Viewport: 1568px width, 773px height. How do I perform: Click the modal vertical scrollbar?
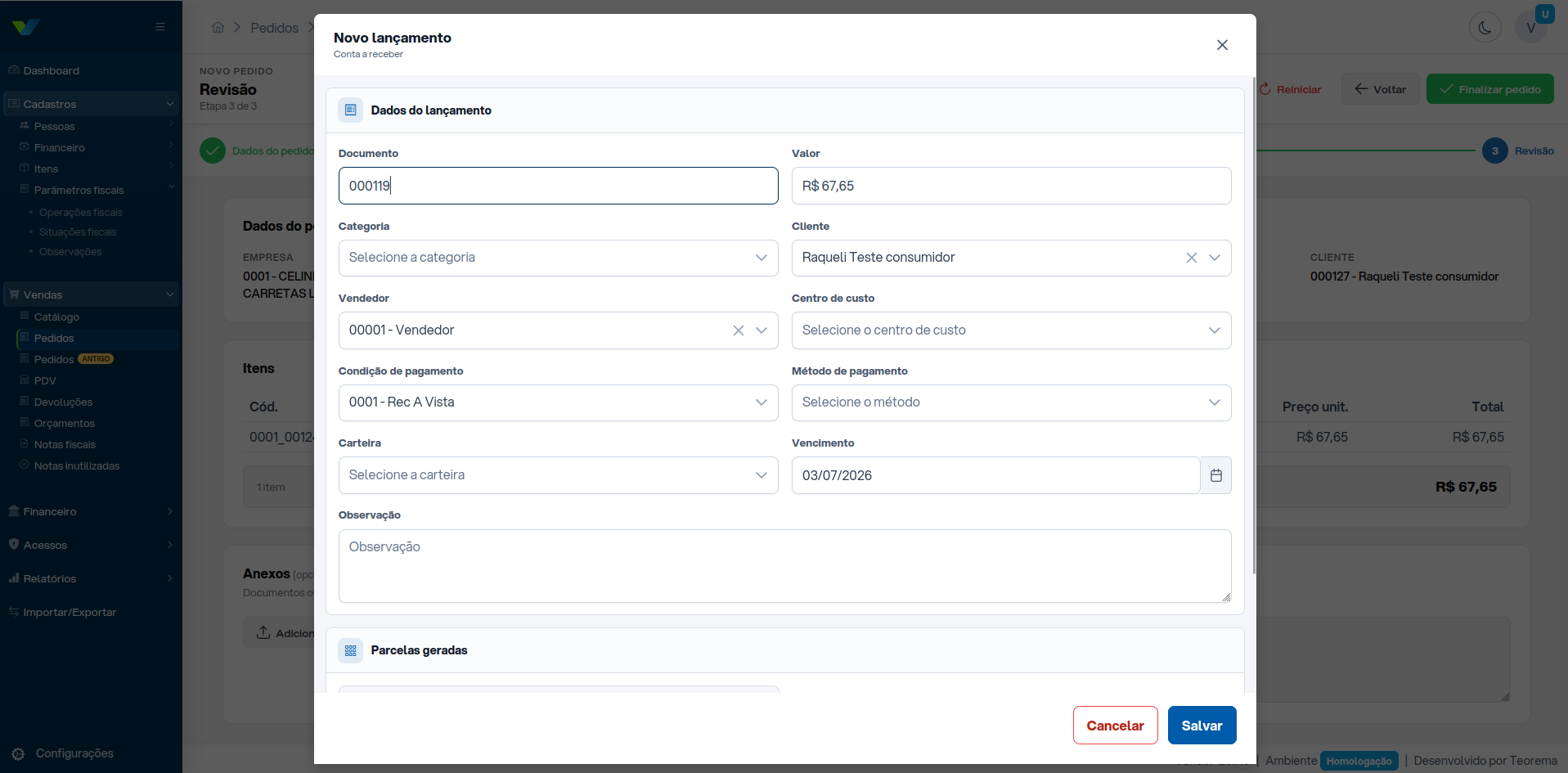(1254, 326)
